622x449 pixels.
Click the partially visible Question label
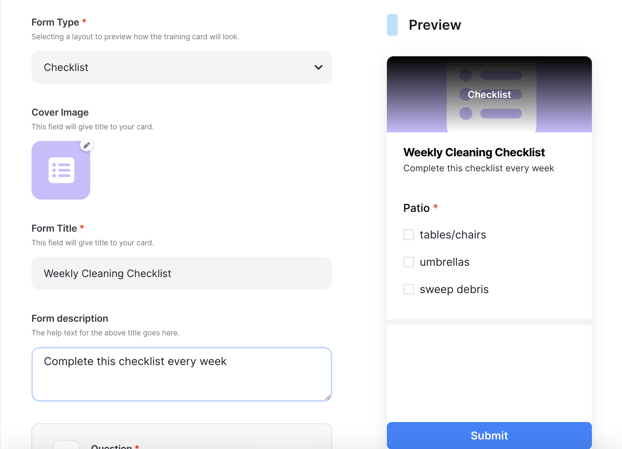pos(111,447)
